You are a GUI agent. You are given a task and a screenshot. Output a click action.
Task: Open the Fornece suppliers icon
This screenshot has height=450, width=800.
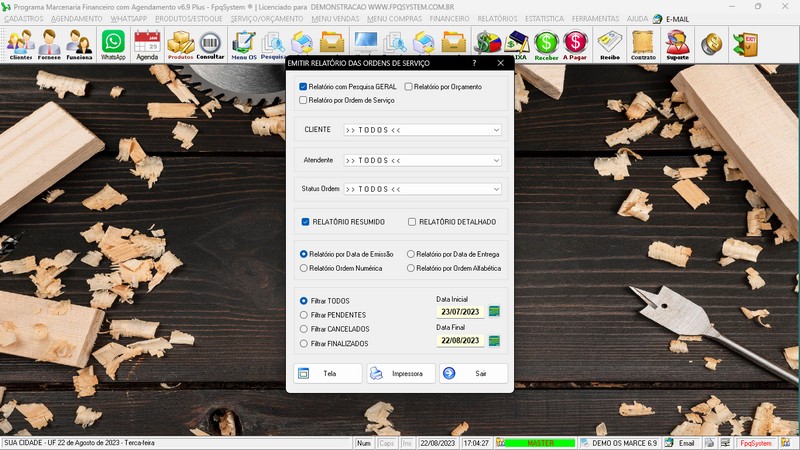coord(49,45)
